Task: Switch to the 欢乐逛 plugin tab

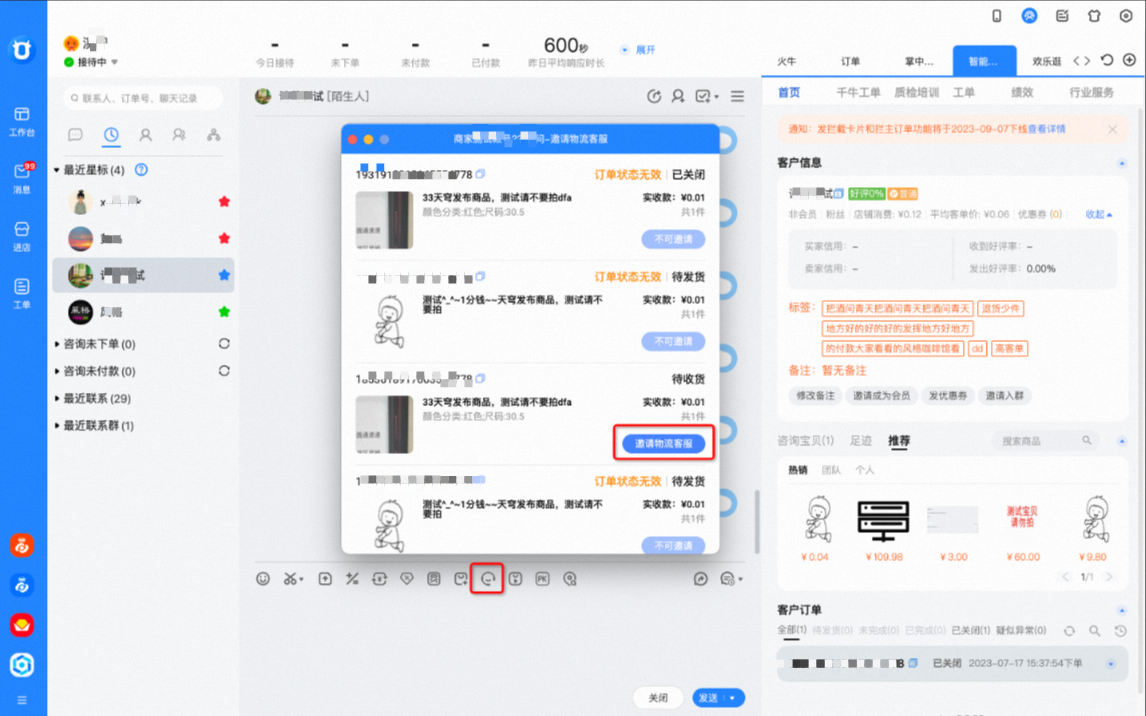Action: click(1047, 61)
